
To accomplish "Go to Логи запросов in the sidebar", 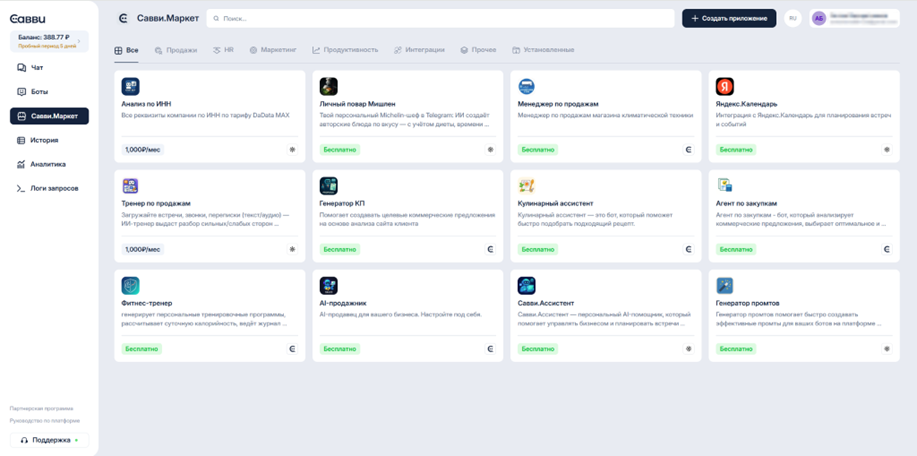I will (52, 188).
